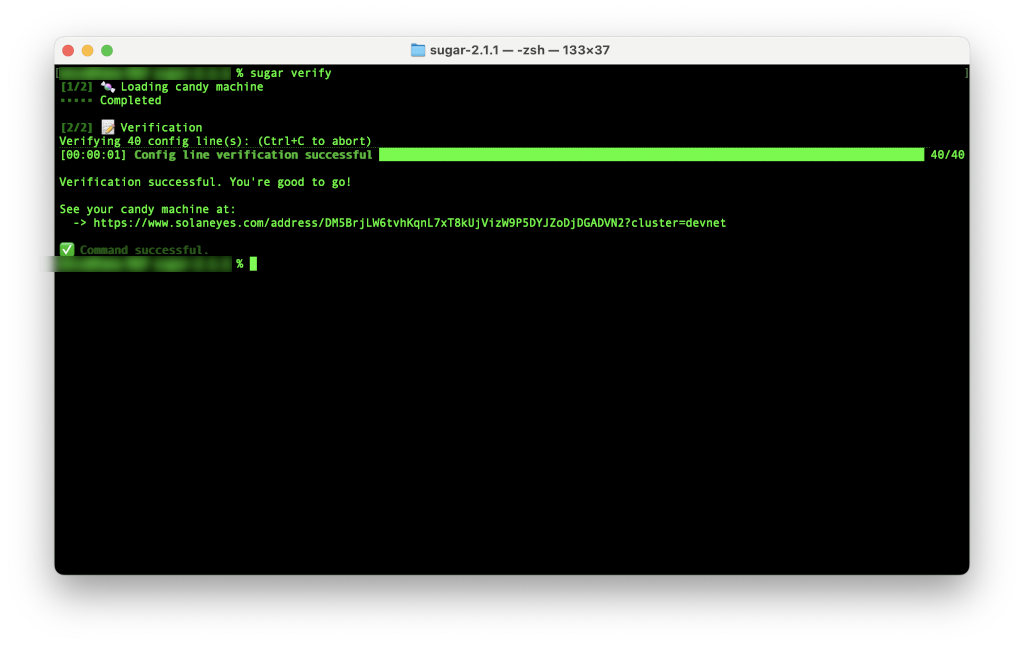The height and width of the screenshot is (647, 1024).
Task: Click the candy emoji next to Loading candy machine
Action: coord(108,87)
